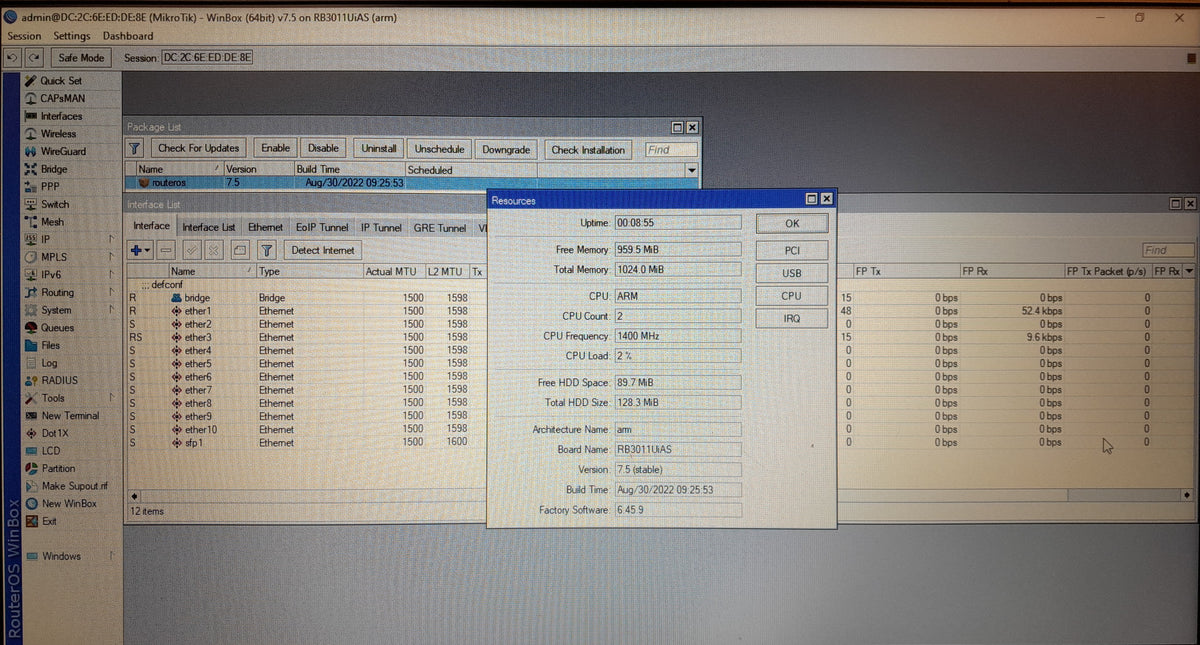Click the USB button
The height and width of the screenshot is (645, 1200).
tap(792, 273)
